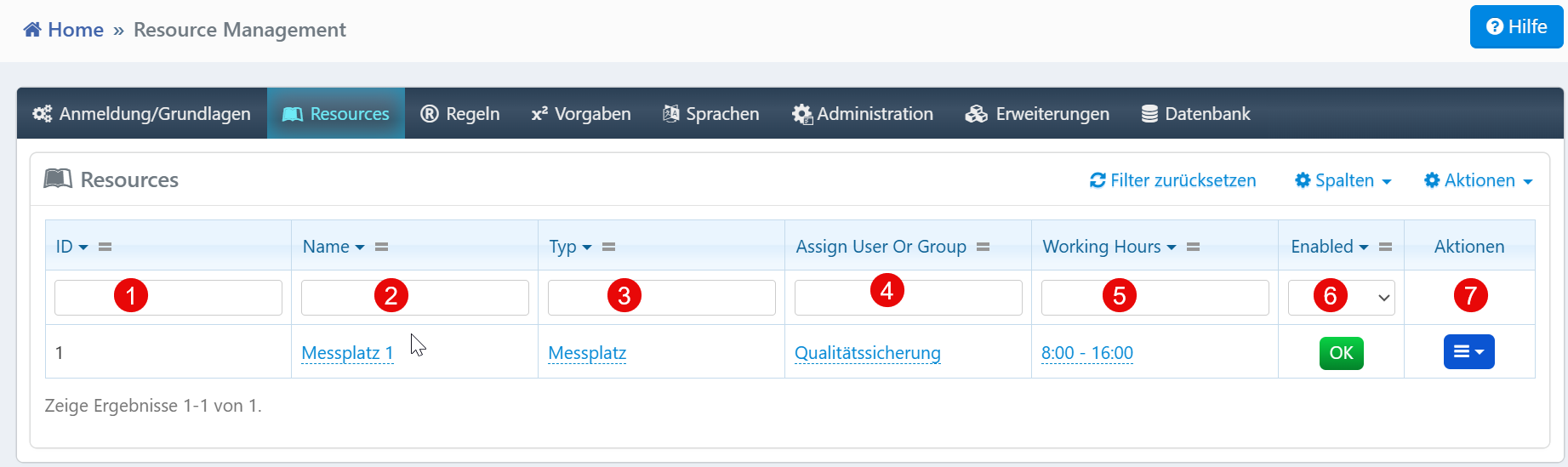Viewport: 1568px width, 467px height.
Task: Open the Enabled filter select box
Action: [x=1342, y=298]
